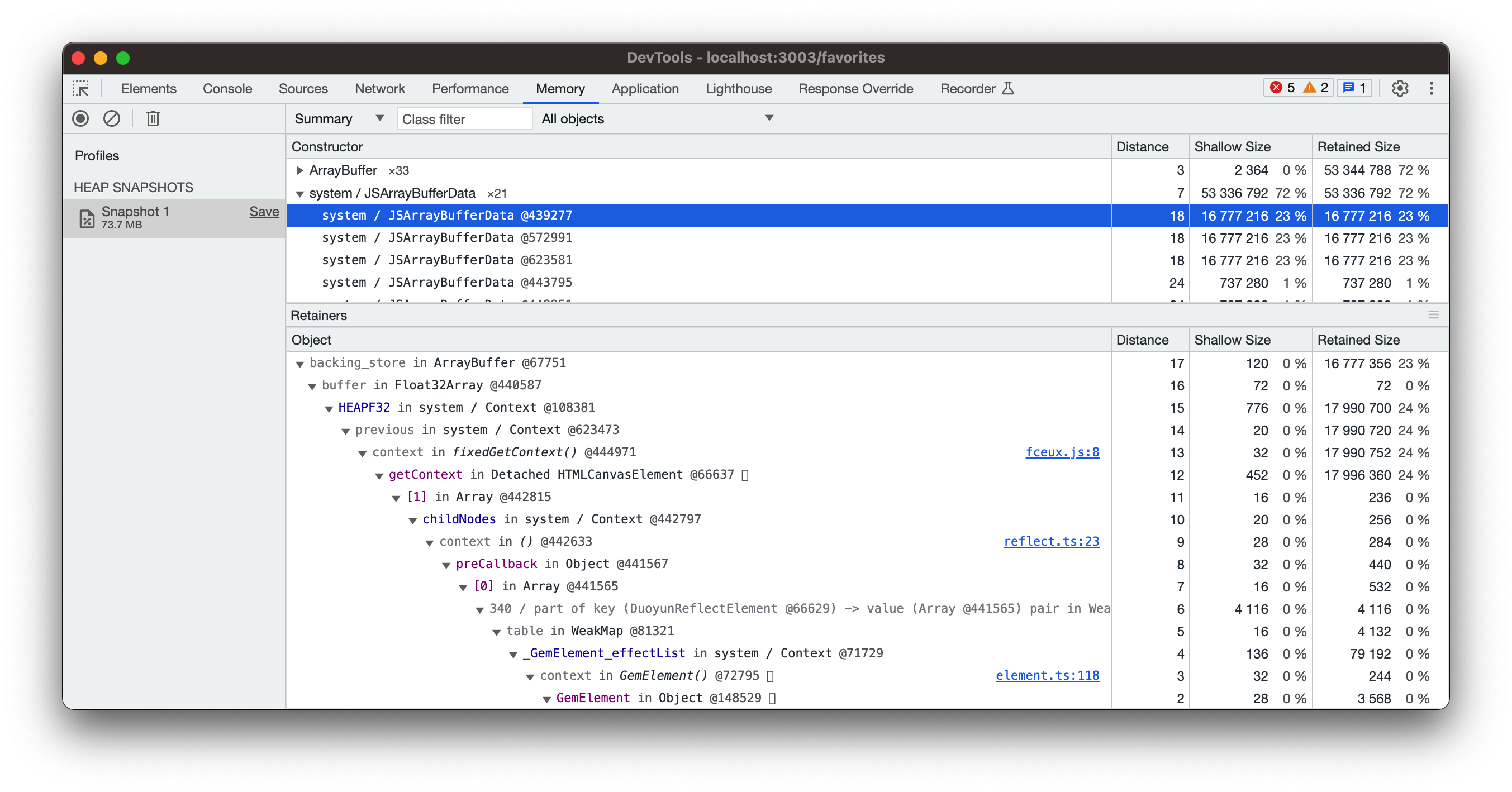Collapse childNodes in system / Context node

coord(412,520)
